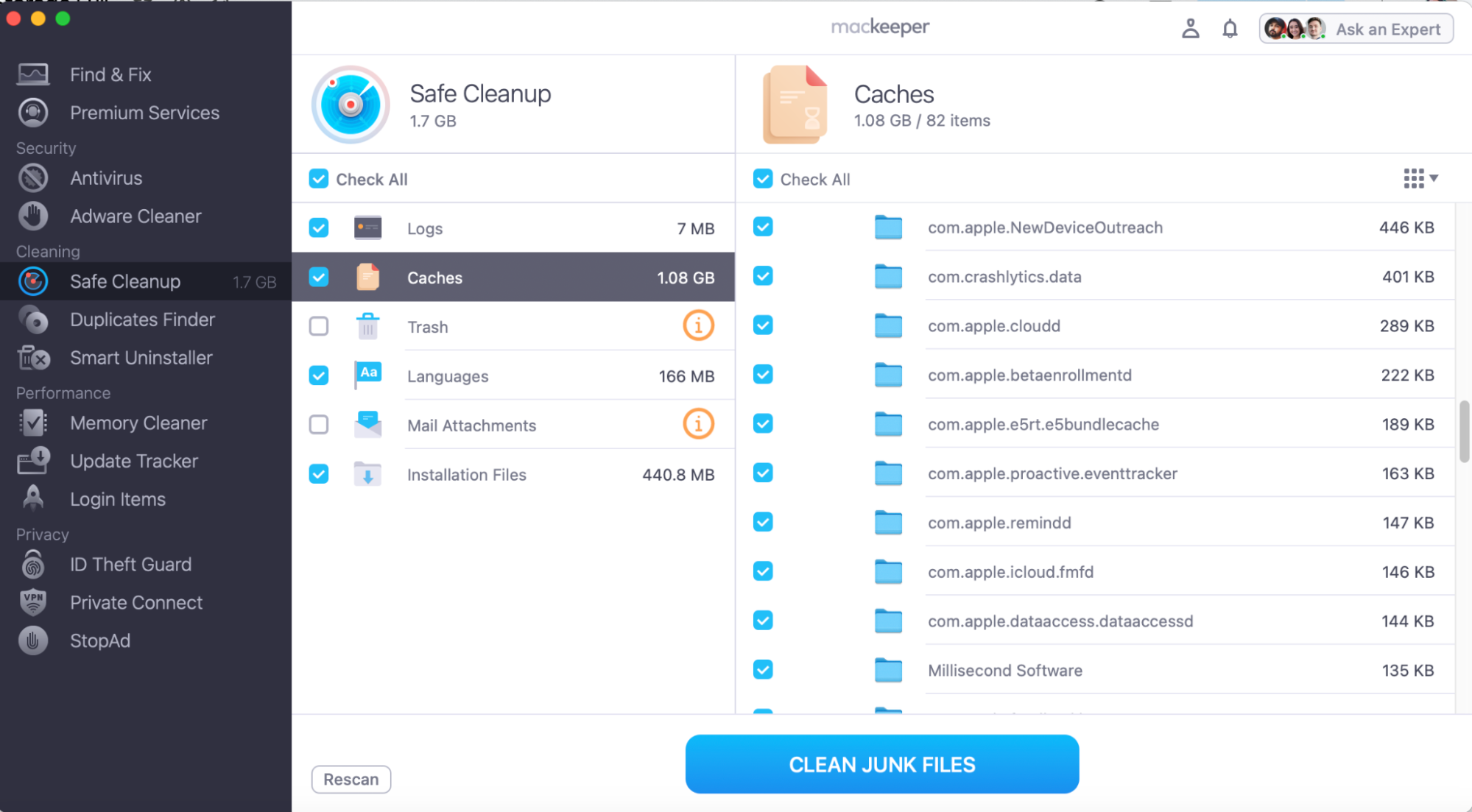This screenshot has height=812, width=1472.
Task: Click the com.crashlytics.data folder icon
Action: pyautogui.click(x=888, y=277)
